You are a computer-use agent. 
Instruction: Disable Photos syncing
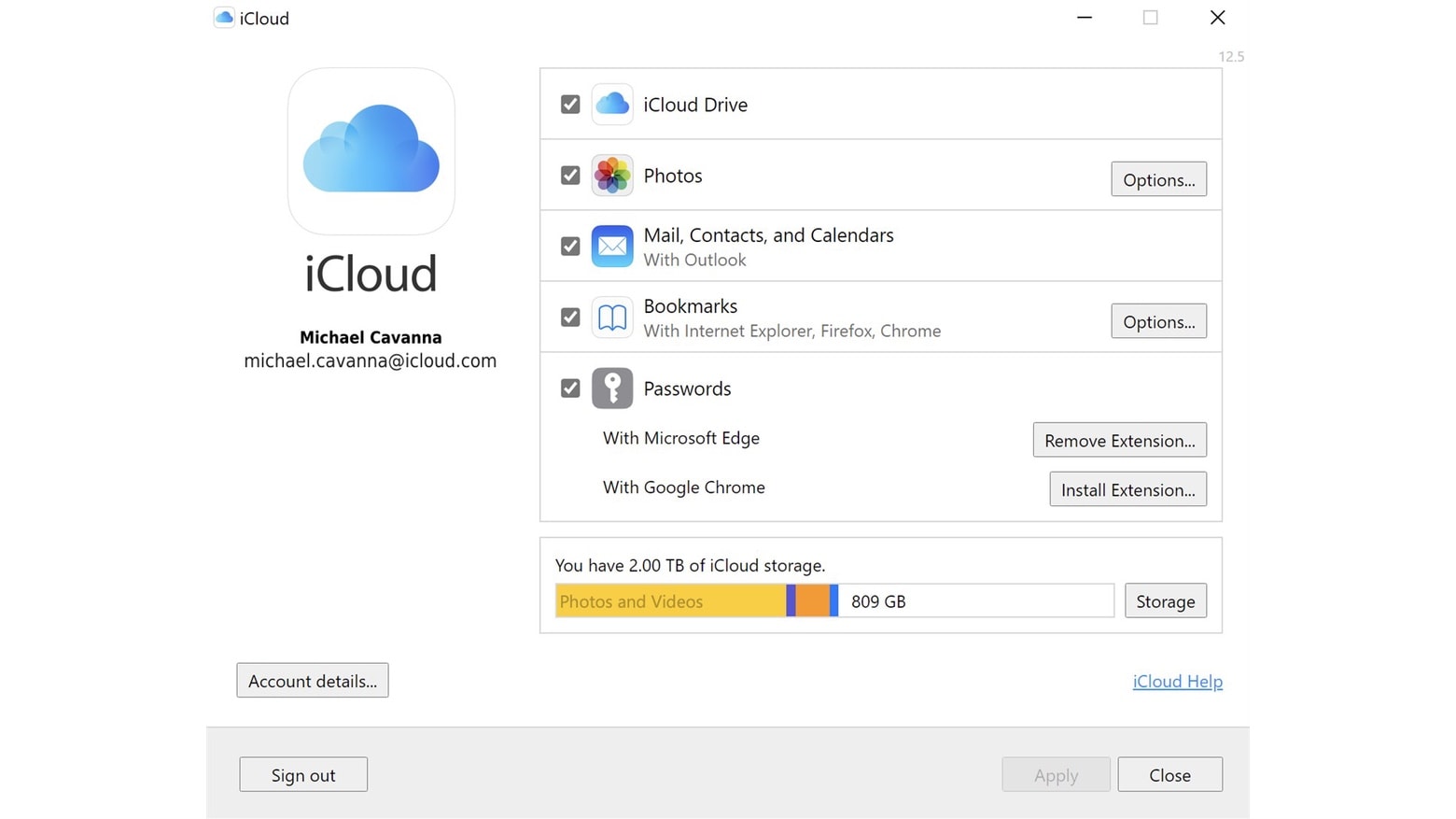pyautogui.click(x=569, y=176)
